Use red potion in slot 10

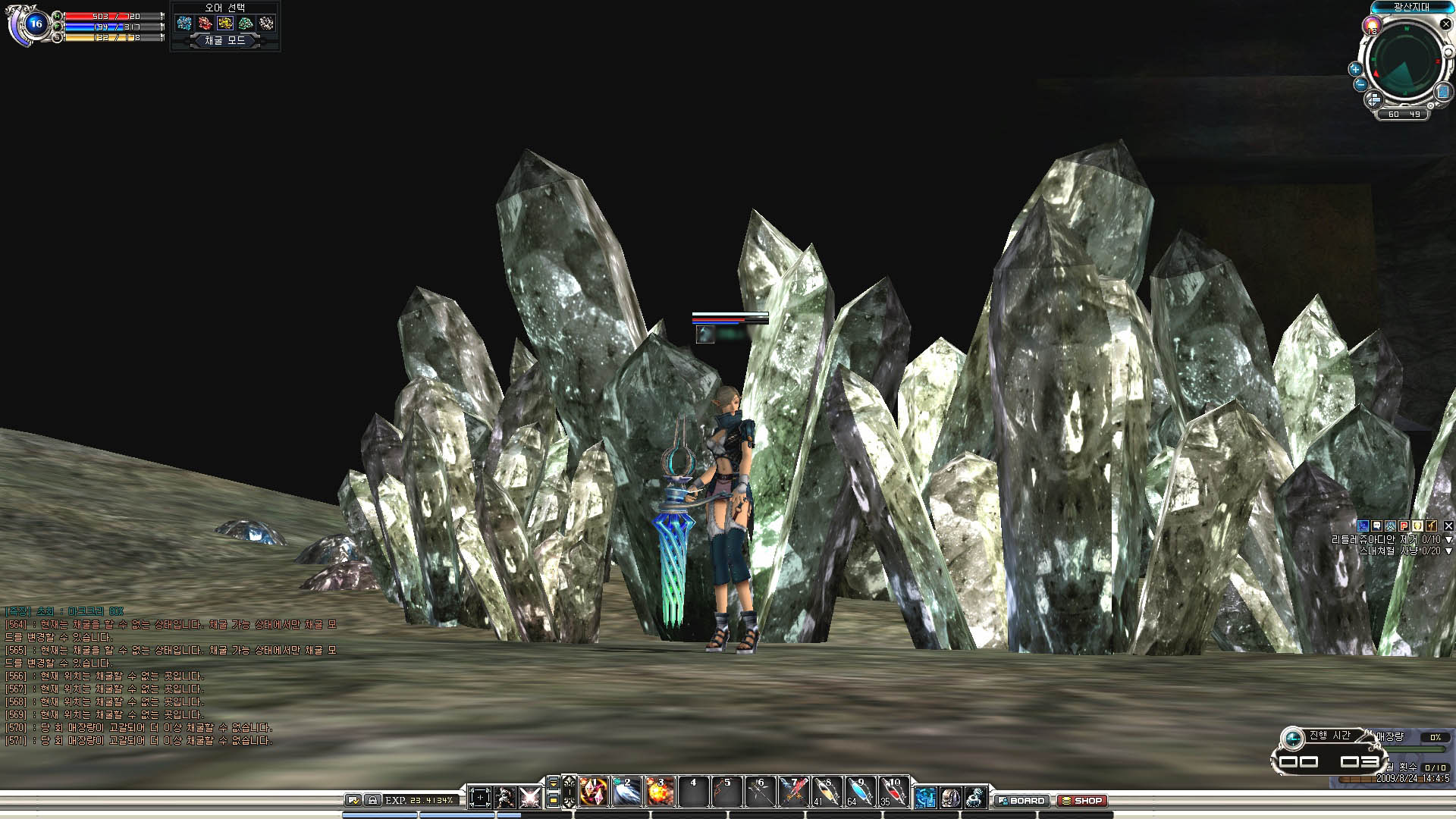pyautogui.click(x=893, y=792)
